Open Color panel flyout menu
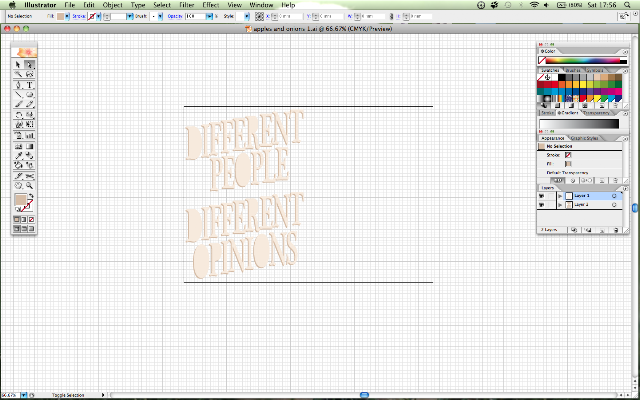Screen dimensions: 640x400 625,52
